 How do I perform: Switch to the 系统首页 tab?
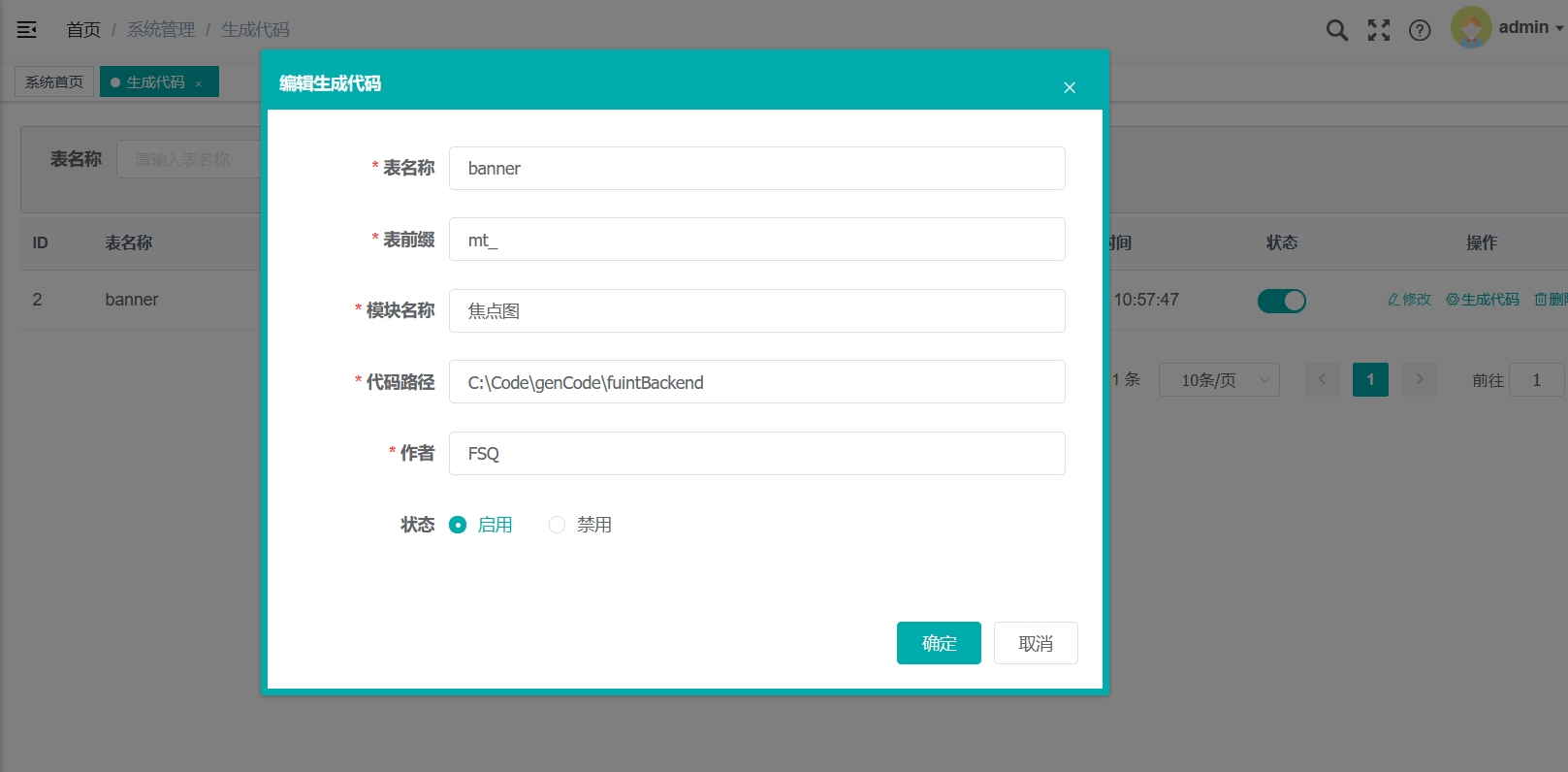tap(54, 81)
